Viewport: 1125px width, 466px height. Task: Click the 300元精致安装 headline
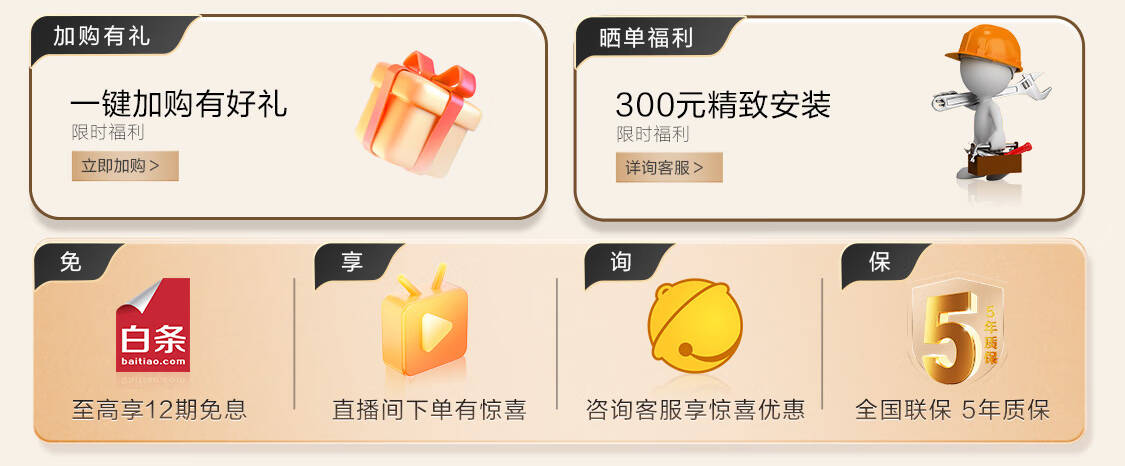(x=723, y=105)
